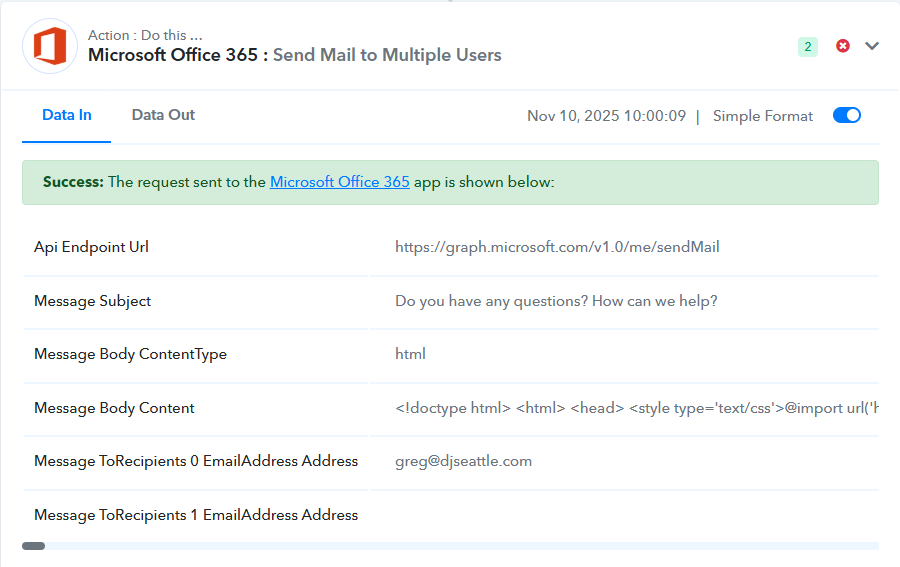Select the Api Endpoint Url value
The image size is (900, 567).
pyautogui.click(x=557, y=247)
